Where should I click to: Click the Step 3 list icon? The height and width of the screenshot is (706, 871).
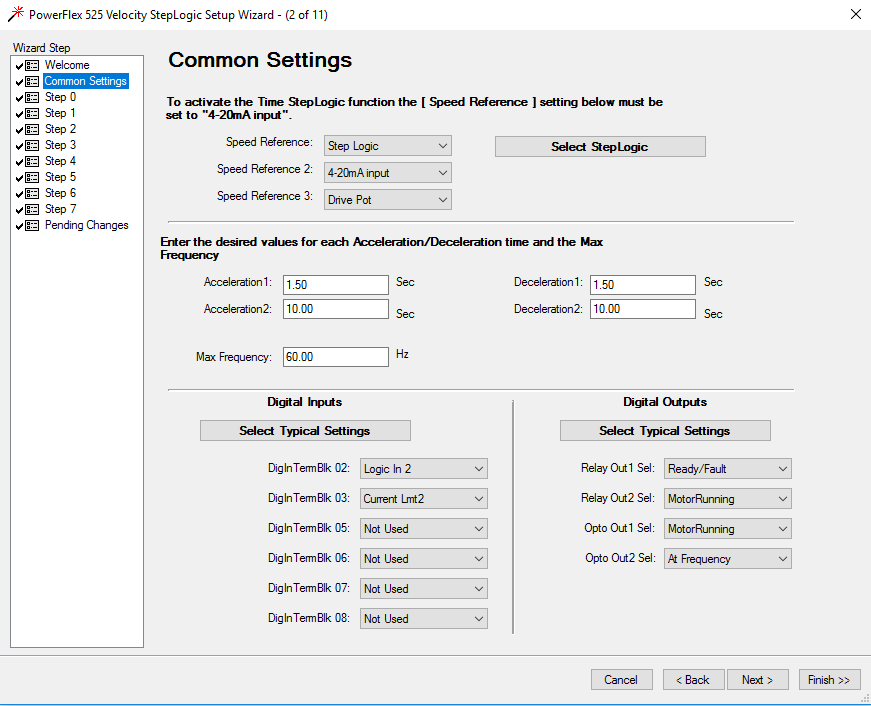pos(32,146)
